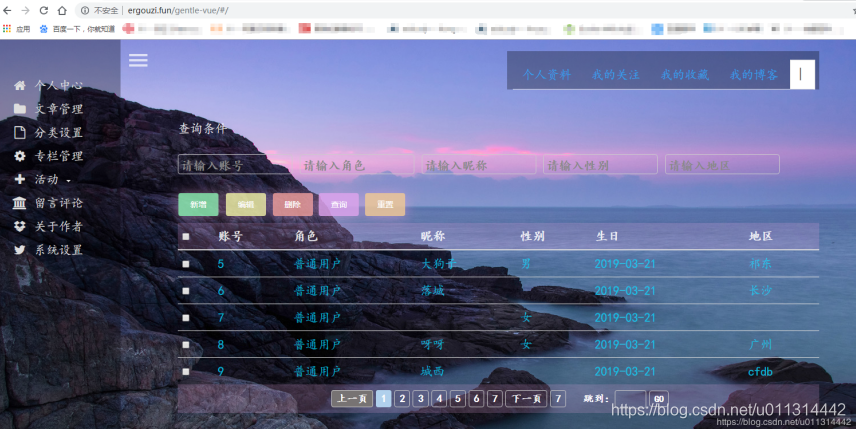Image resolution: width=856 pixels, height=429 pixels.
Task: Select page 3 in pagination
Action: click(x=421, y=398)
